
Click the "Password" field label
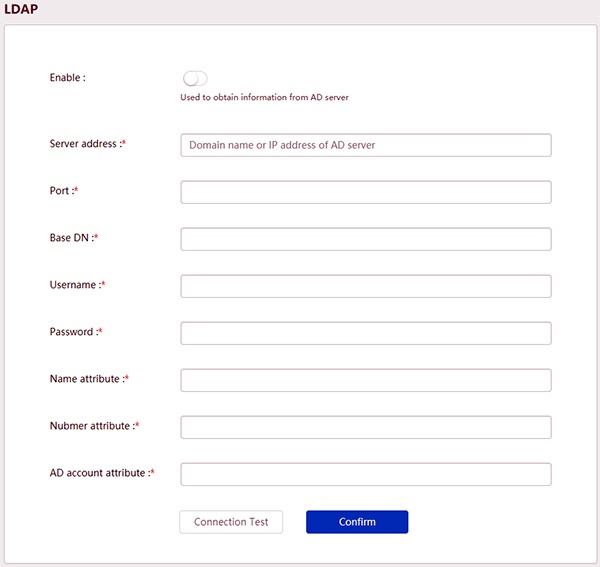pos(73,332)
